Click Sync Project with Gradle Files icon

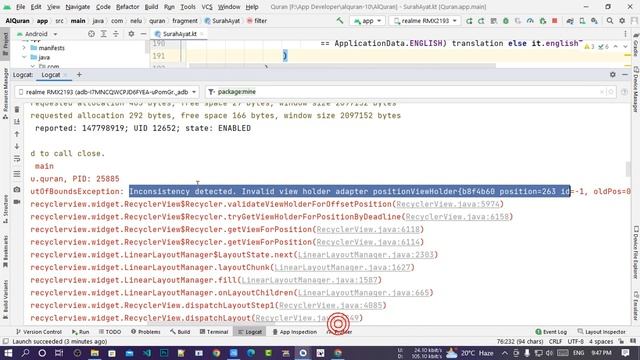570,20
